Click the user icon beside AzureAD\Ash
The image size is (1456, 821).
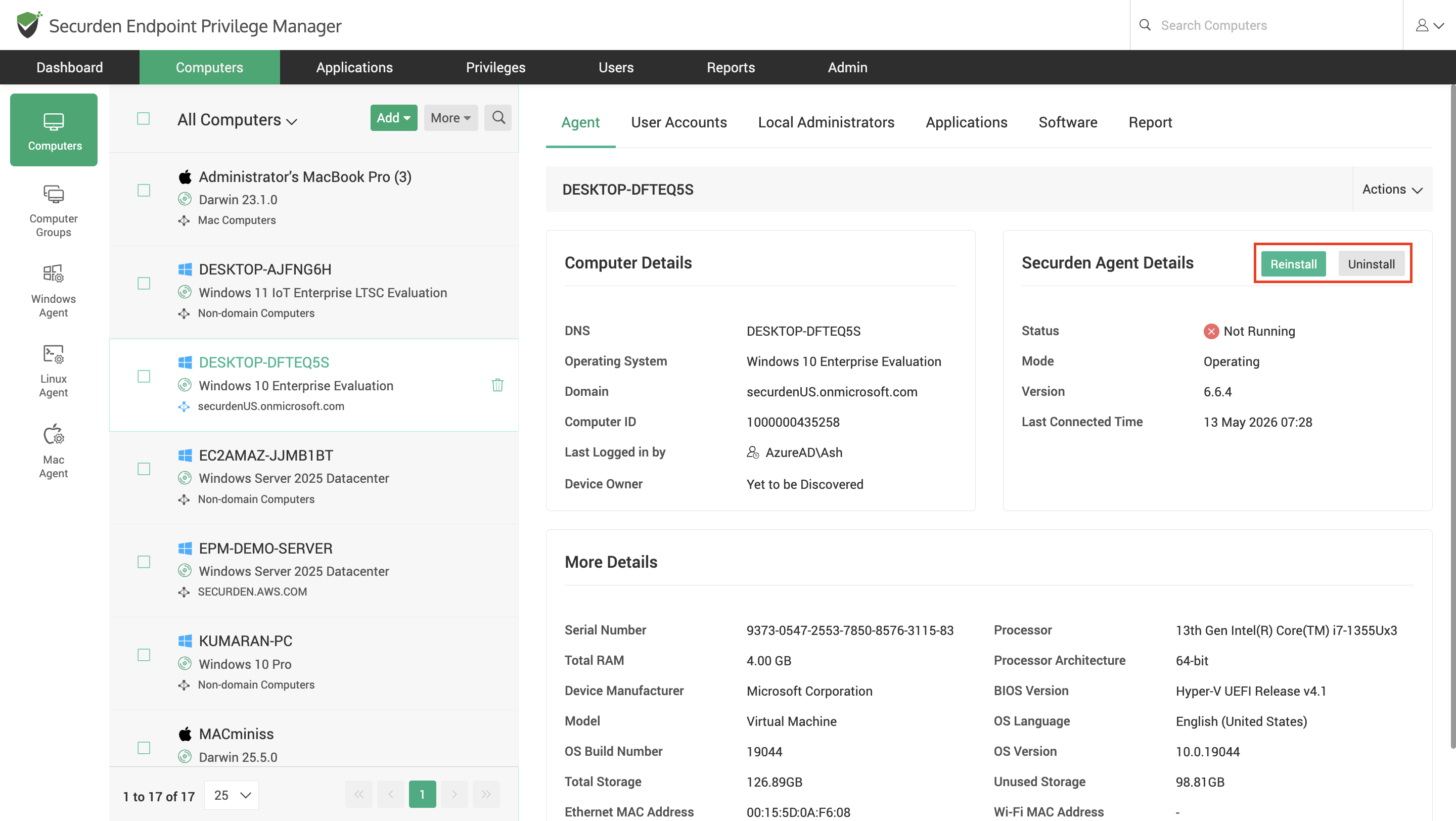click(x=753, y=452)
